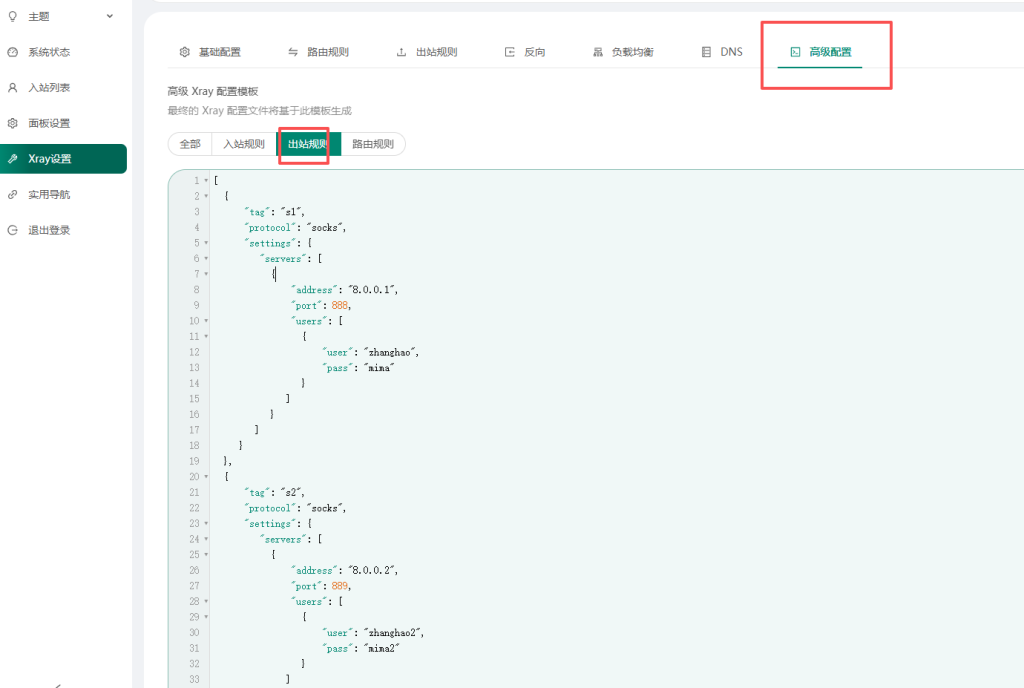The height and width of the screenshot is (688, 1024).
Task: Click the swap arrows icon beside 路由规则
Action: 293,52
